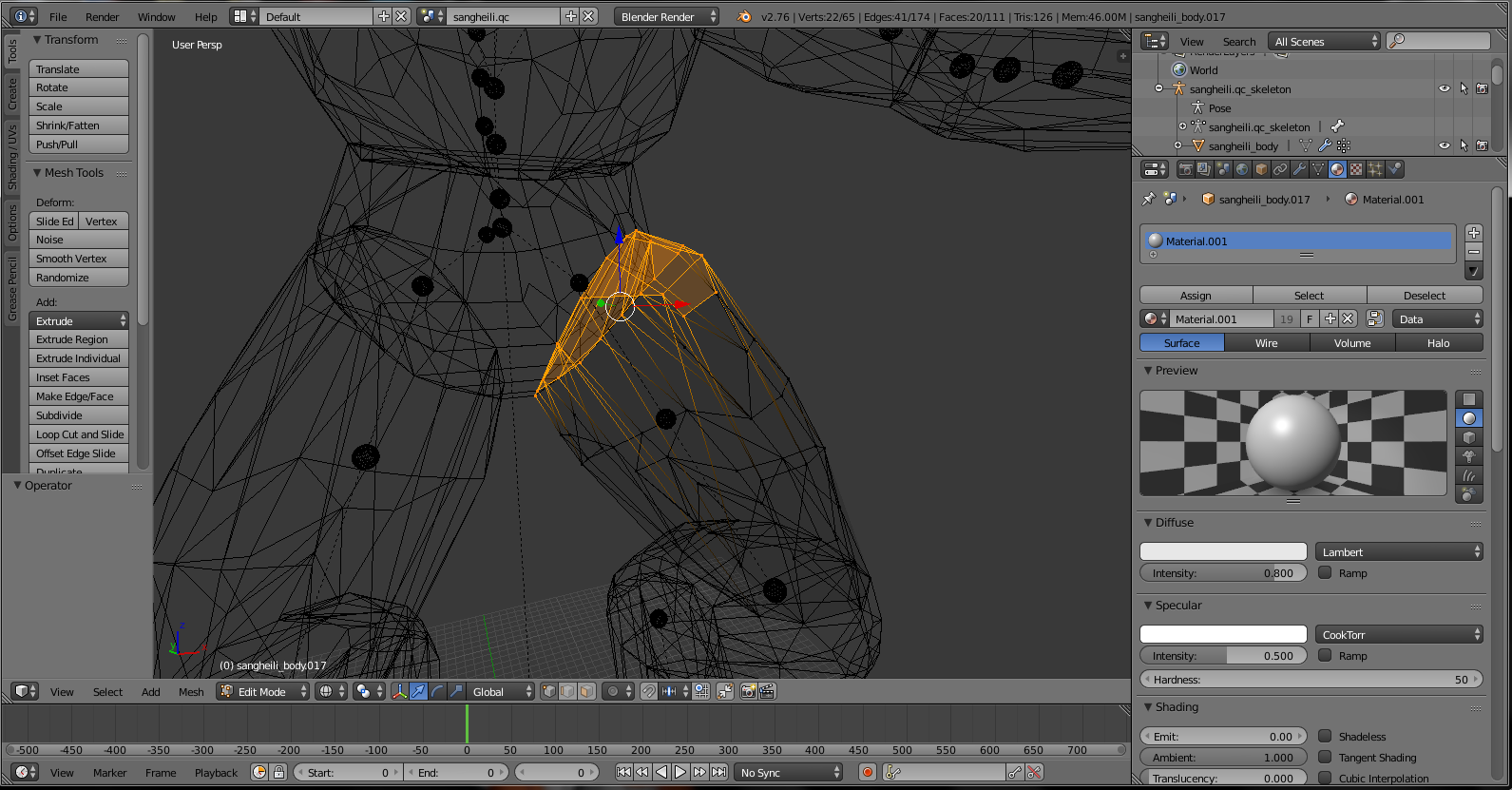Image resolution: width=1512 pixels, height=790 pixels.
Task: Click the red record auto-keyframe button
Action: click(x=867, y=773)
